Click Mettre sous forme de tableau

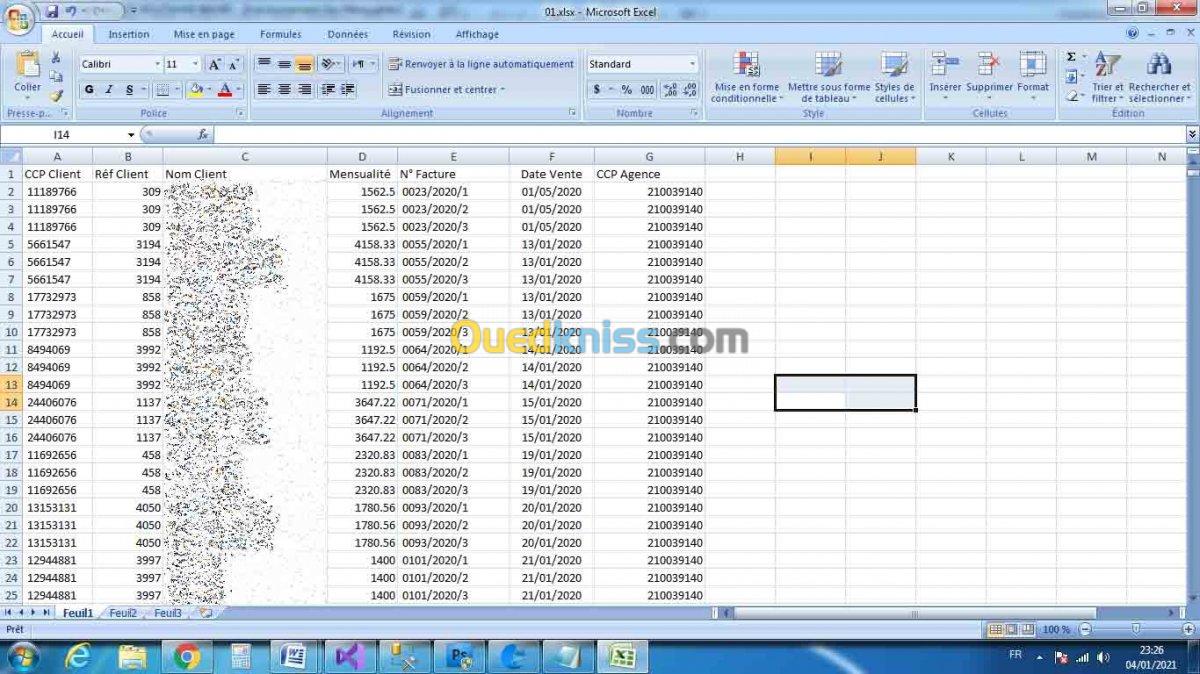pos(828,77)
